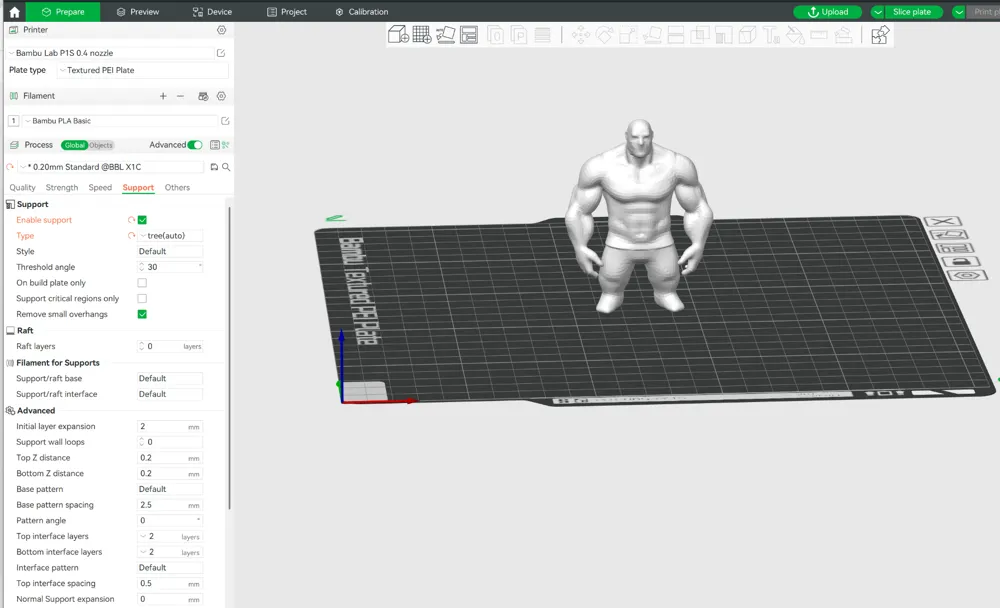Add a filament with plus icon
The image size is (1000, 608).
pyautogui.click(x=163, y=96)
